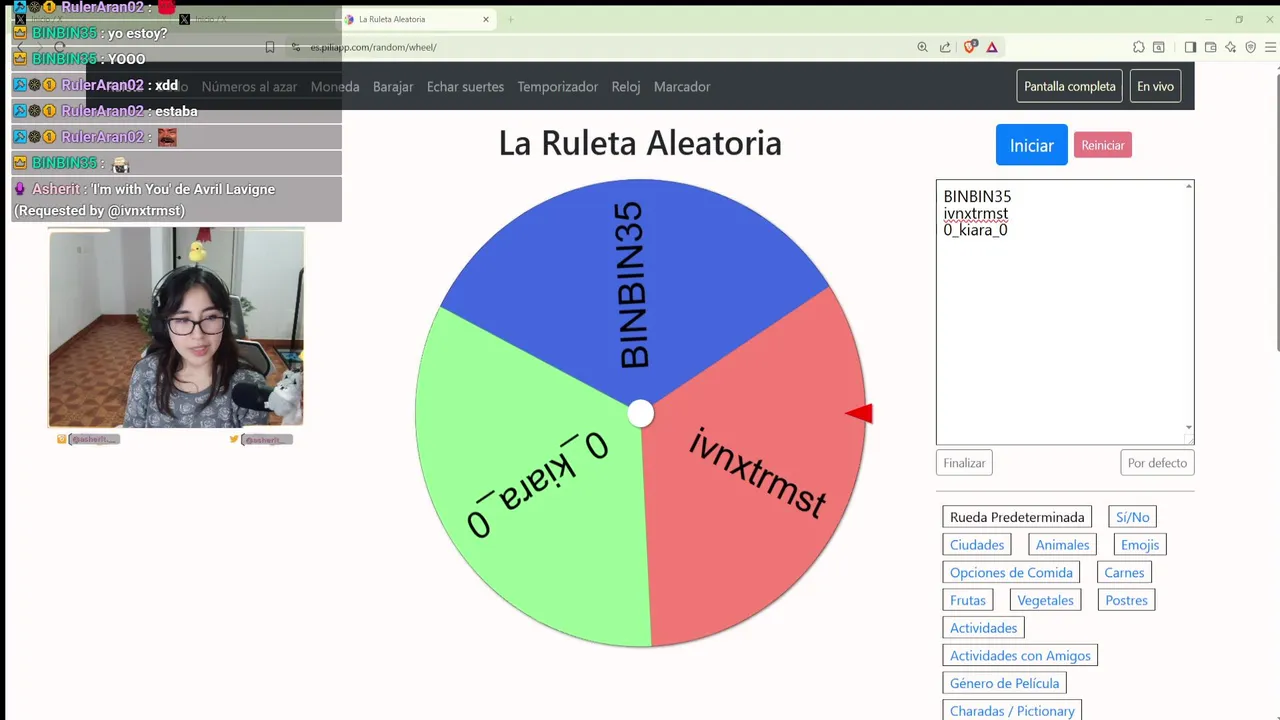This screenshot has width=1280, height=720.
Task: Click the Asherit song request chat message
Action: [x=176, y=199]
